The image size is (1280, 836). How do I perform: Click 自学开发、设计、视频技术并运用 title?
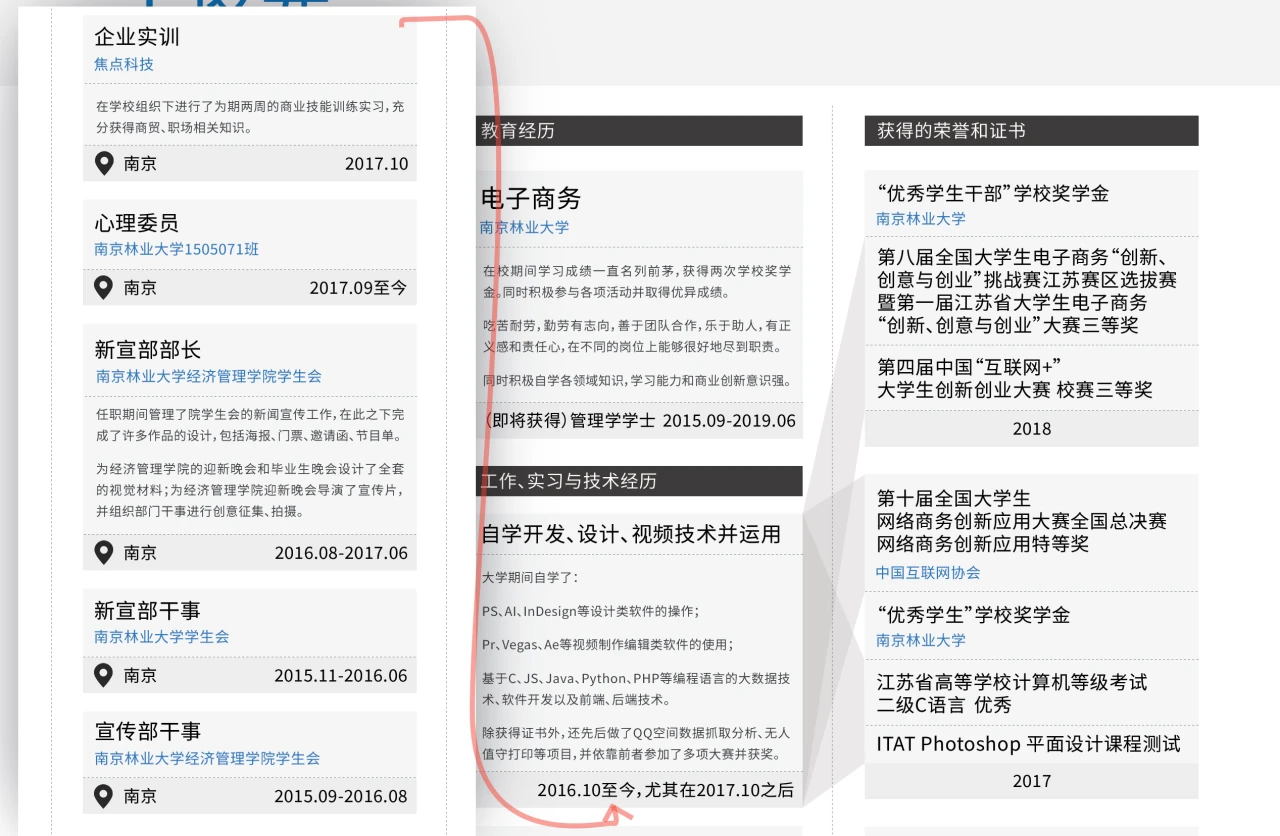tap(631, 534)
